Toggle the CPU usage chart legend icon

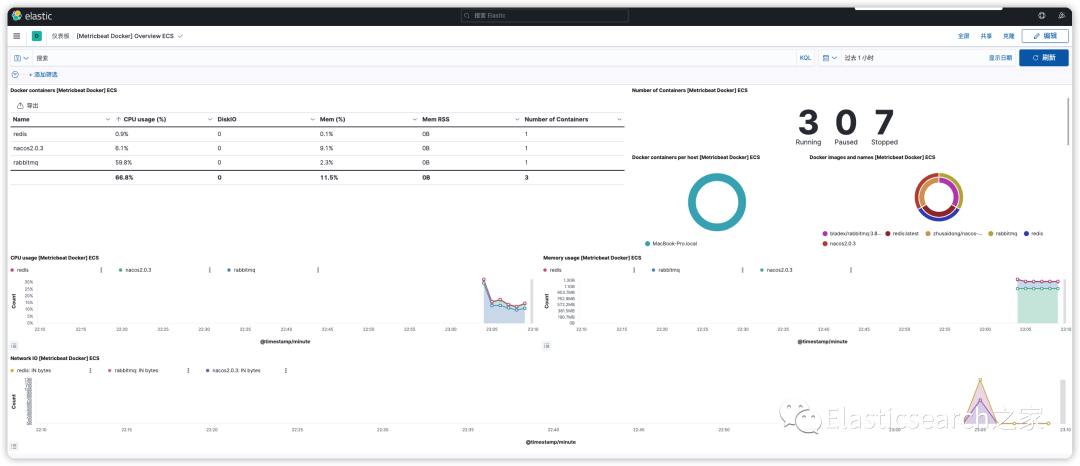(14, 346)
